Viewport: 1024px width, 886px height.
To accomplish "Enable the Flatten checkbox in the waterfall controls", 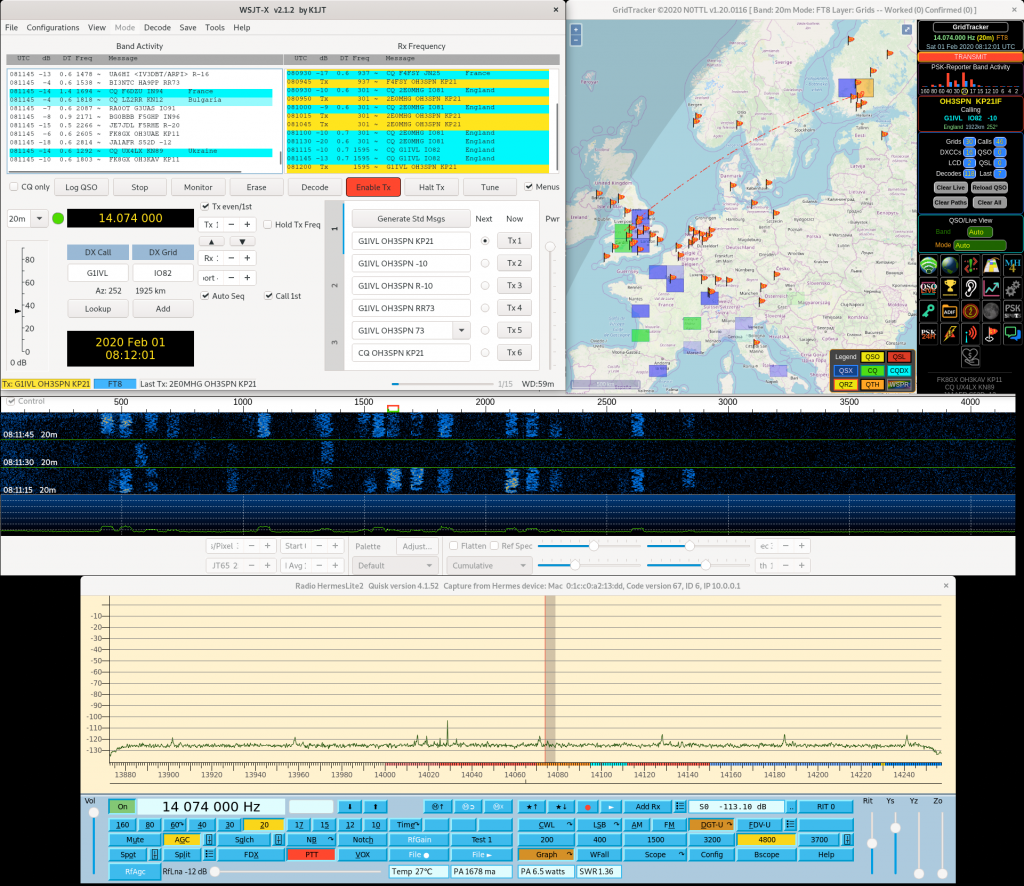I will (453, 546).
